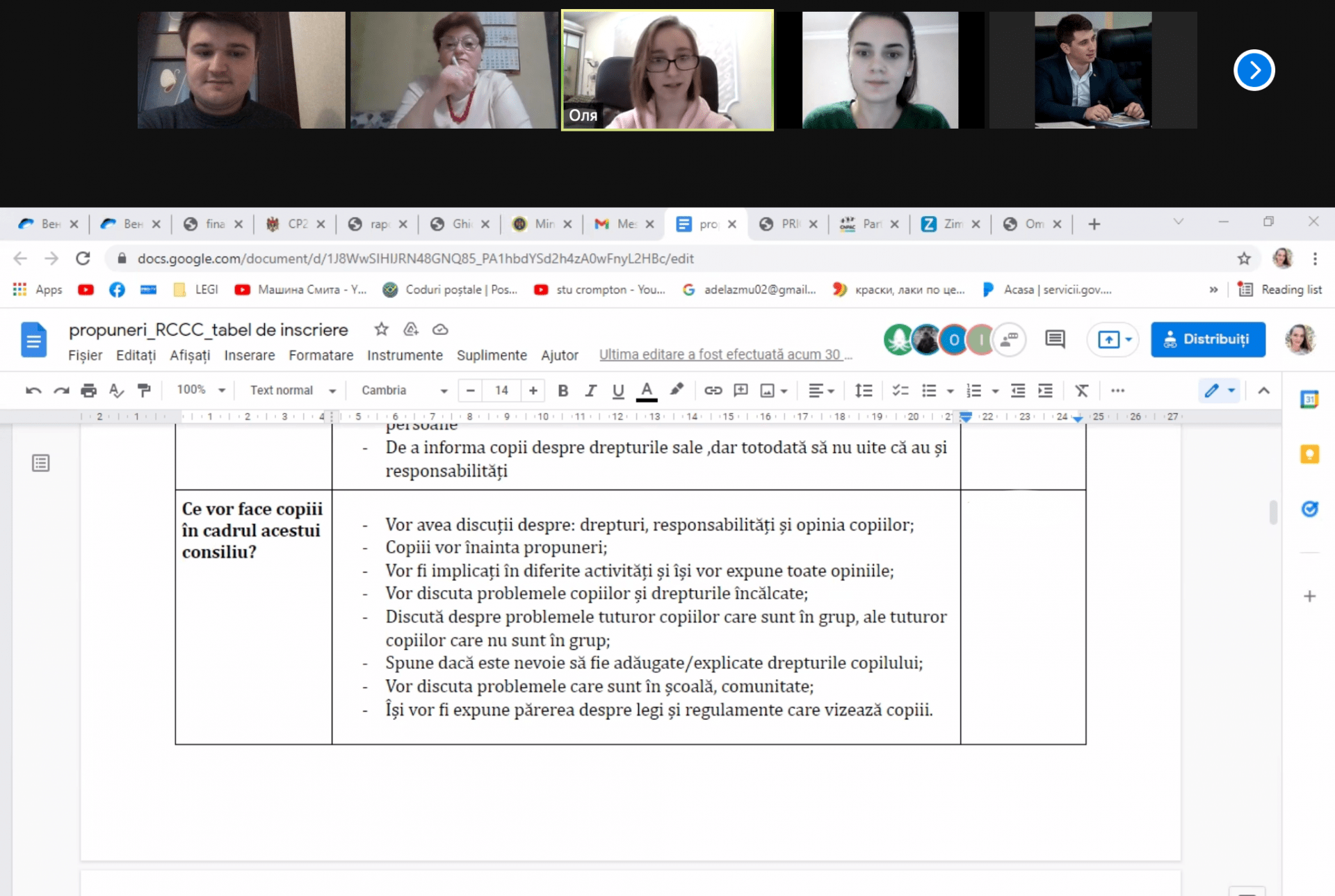Image resolution: width=1335 pixels, height=896 pixels.
Task: Open the Ultima editare history link
Action: point(725,355)
